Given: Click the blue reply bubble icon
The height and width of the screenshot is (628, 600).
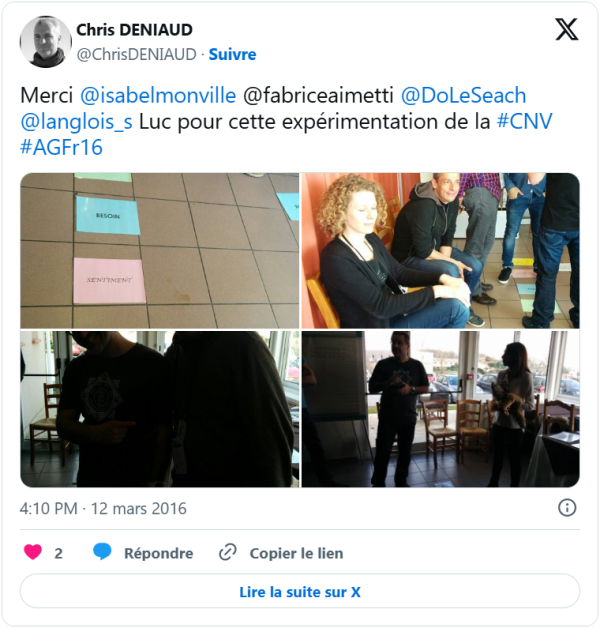Looking at the screenshot, I should coord(102,552).
